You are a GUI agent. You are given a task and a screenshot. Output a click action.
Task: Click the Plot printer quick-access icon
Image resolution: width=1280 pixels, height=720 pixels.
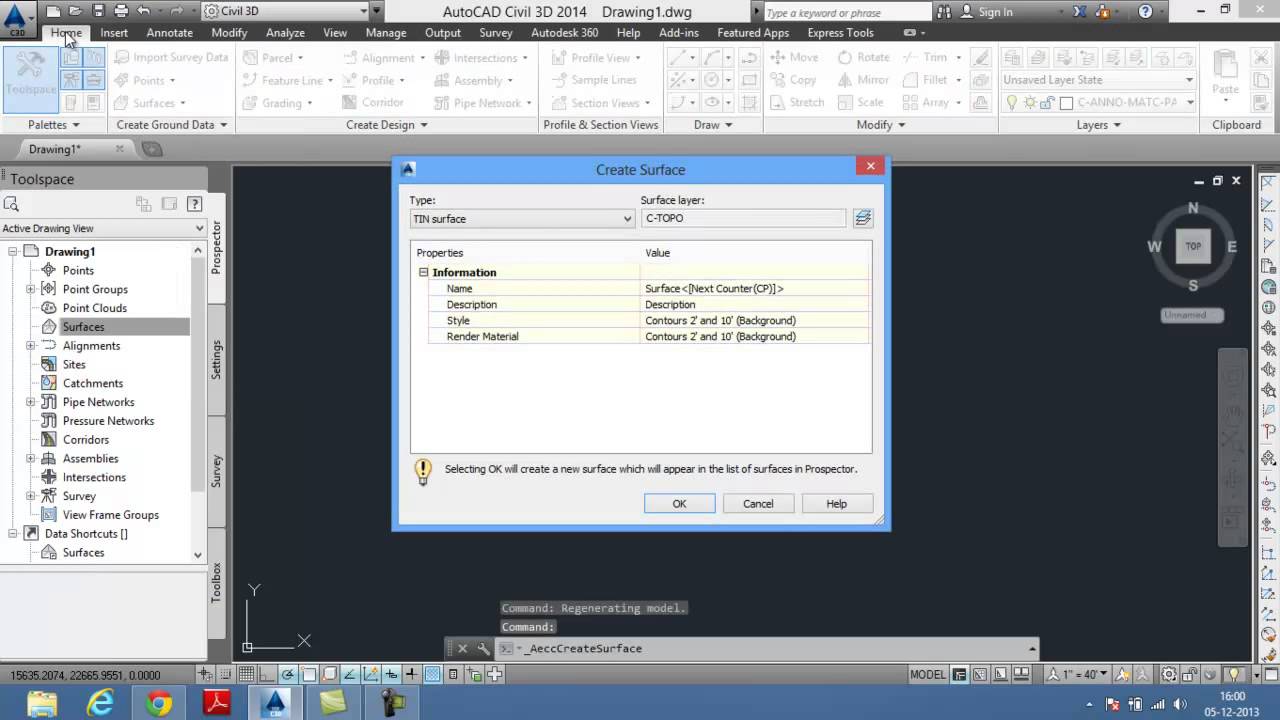pyautogui.click(x=121, y=12)
